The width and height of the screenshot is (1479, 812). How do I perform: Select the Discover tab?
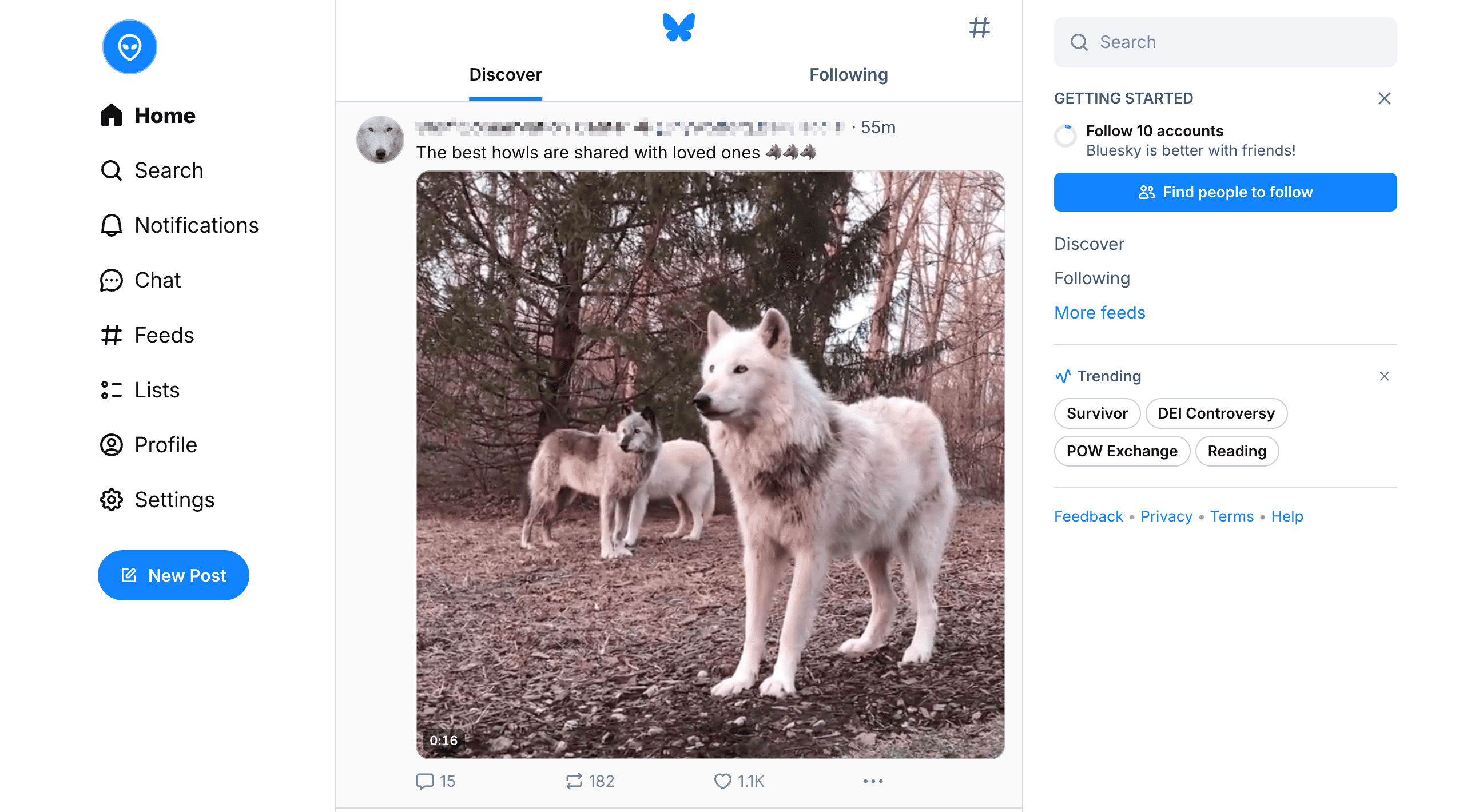505,74
